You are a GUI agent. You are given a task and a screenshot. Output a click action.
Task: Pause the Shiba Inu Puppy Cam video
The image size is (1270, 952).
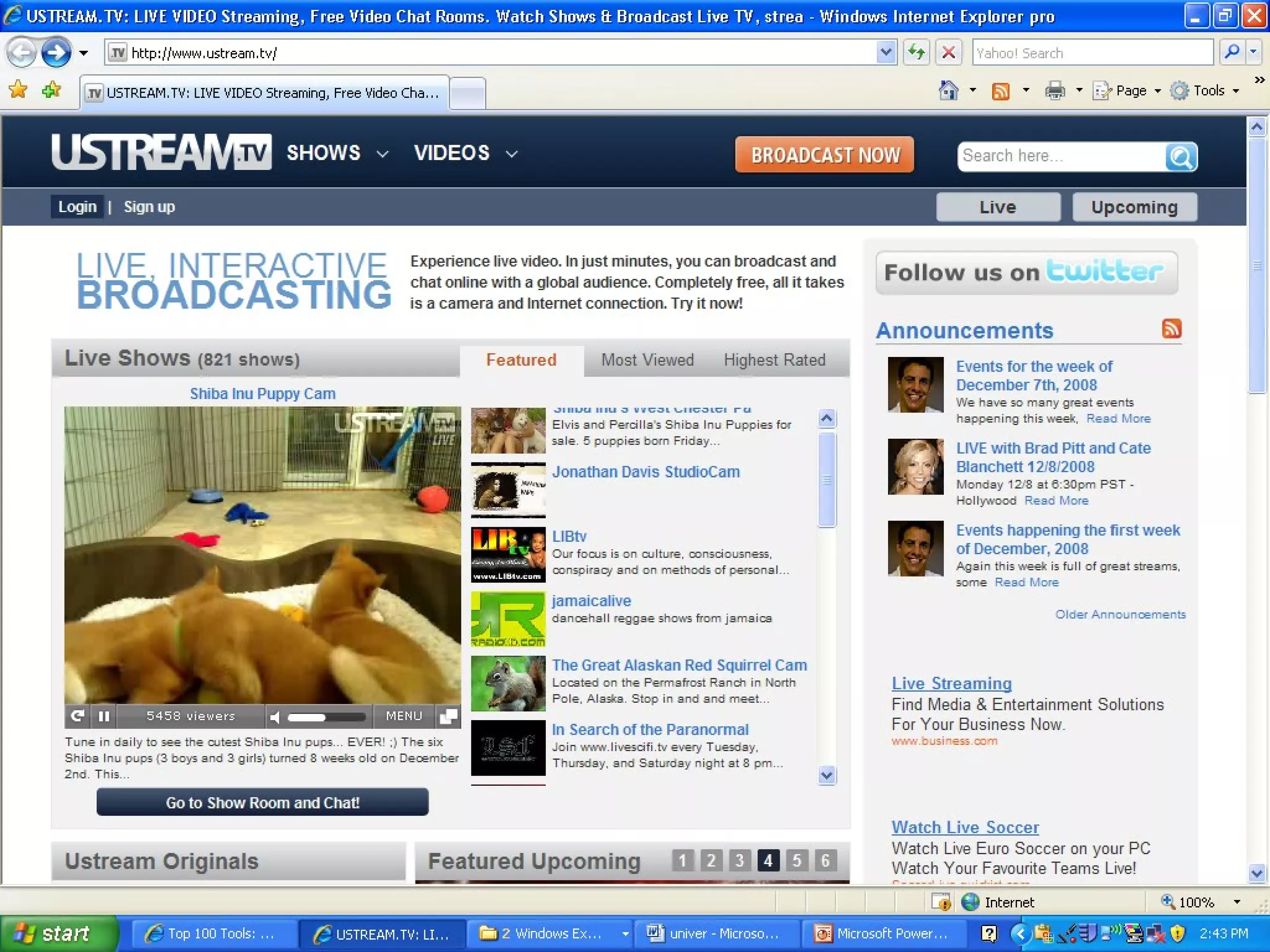(x=104, y=716)
